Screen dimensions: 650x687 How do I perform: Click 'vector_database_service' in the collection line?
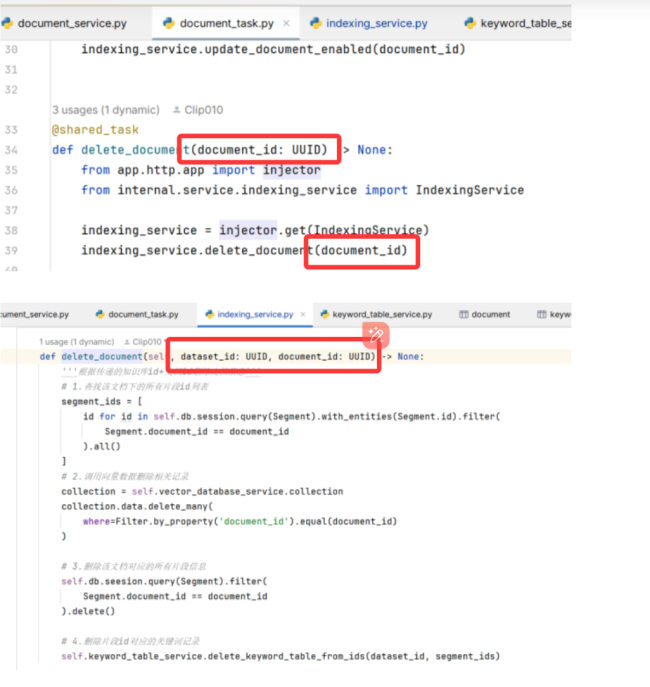tap(221, 492)
